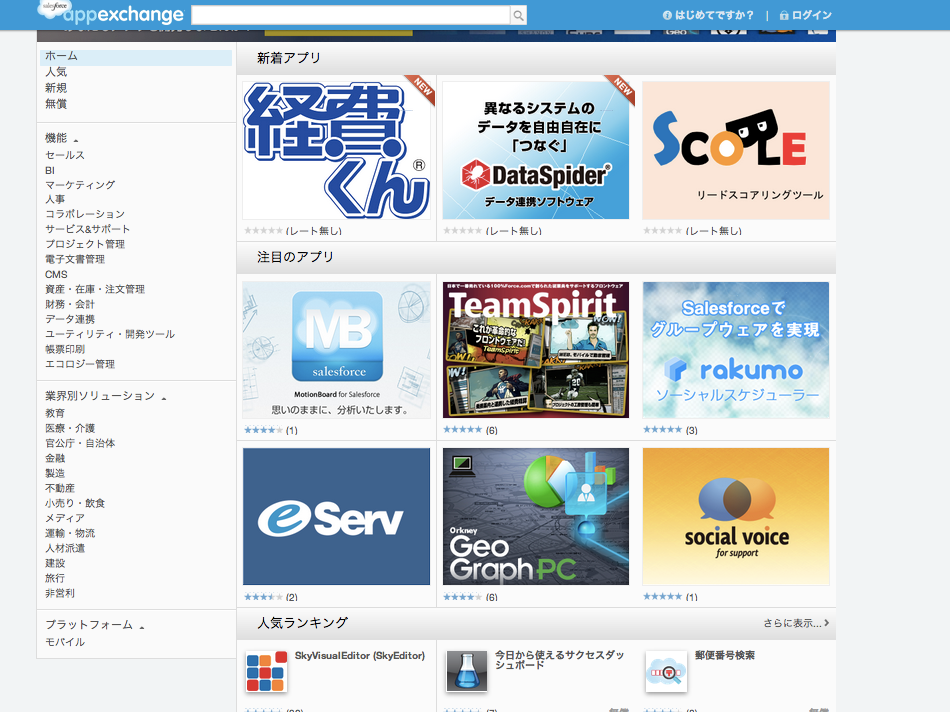Screen dimensions: 950x712
Task: Select ホーム in the sidebar
Action: (136, 57)
